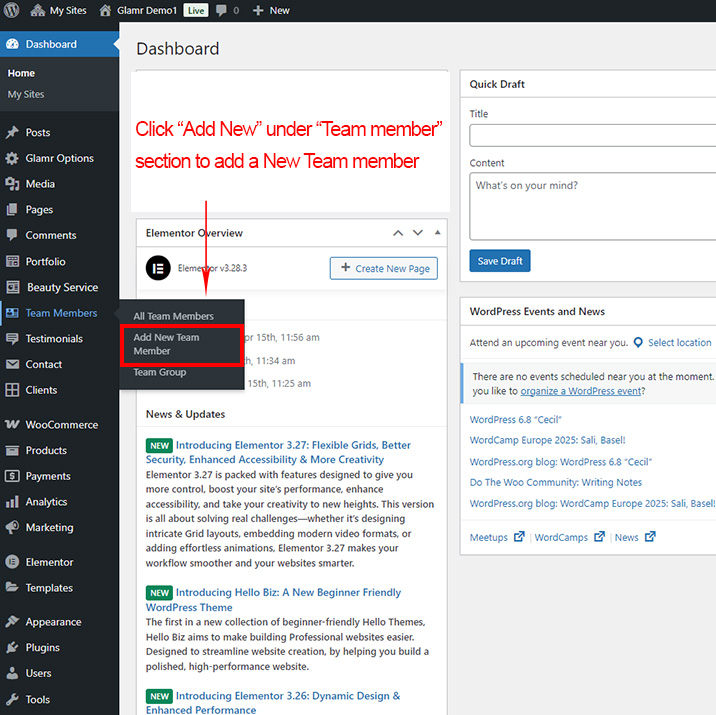Open WordCamp Europe 2025: Sali, Basel! link
Image resolution: width=716 pixels, height=715 pixels.
click(547, 440)
